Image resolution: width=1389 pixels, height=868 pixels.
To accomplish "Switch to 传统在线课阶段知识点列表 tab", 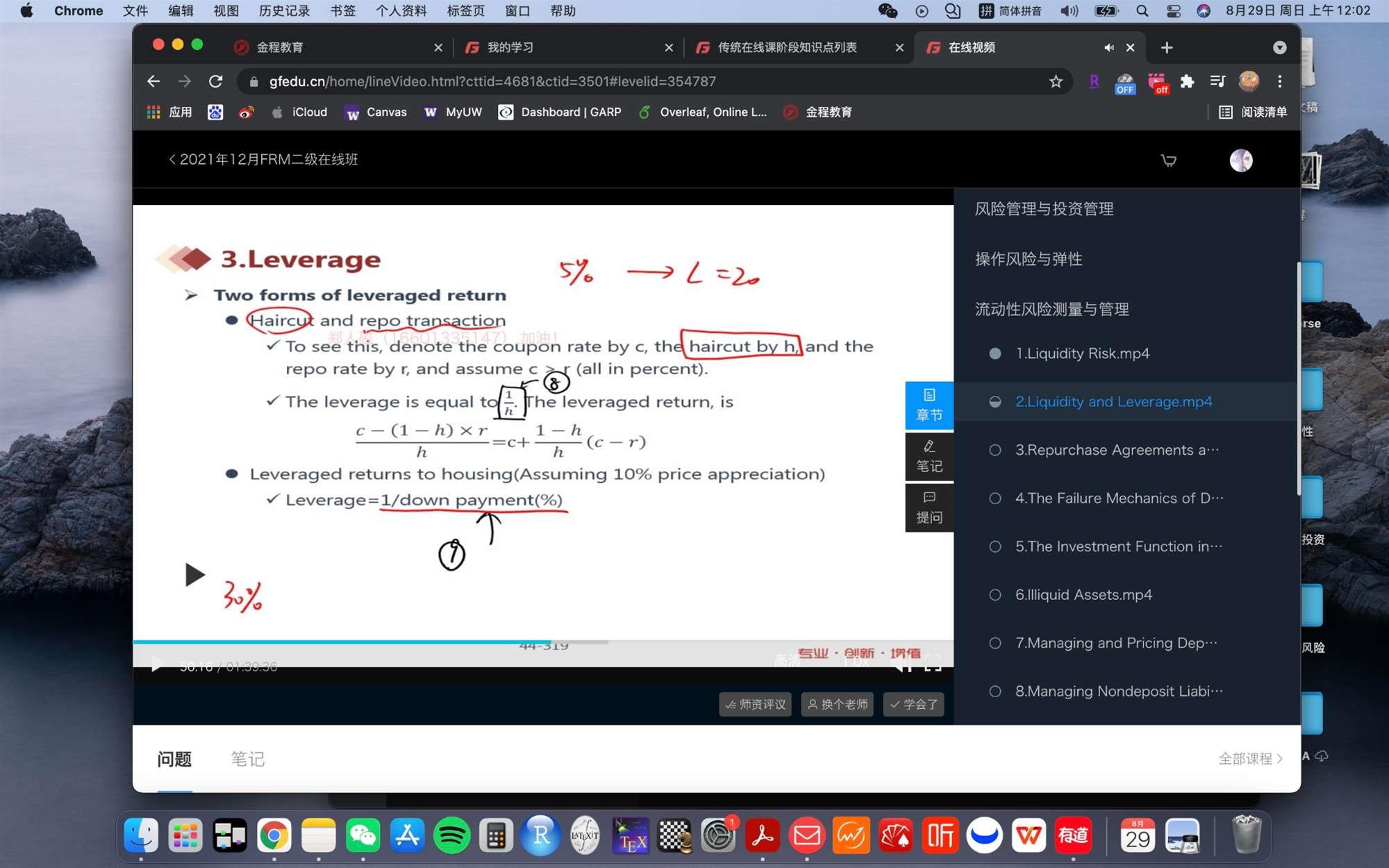I will click(799, 47).
